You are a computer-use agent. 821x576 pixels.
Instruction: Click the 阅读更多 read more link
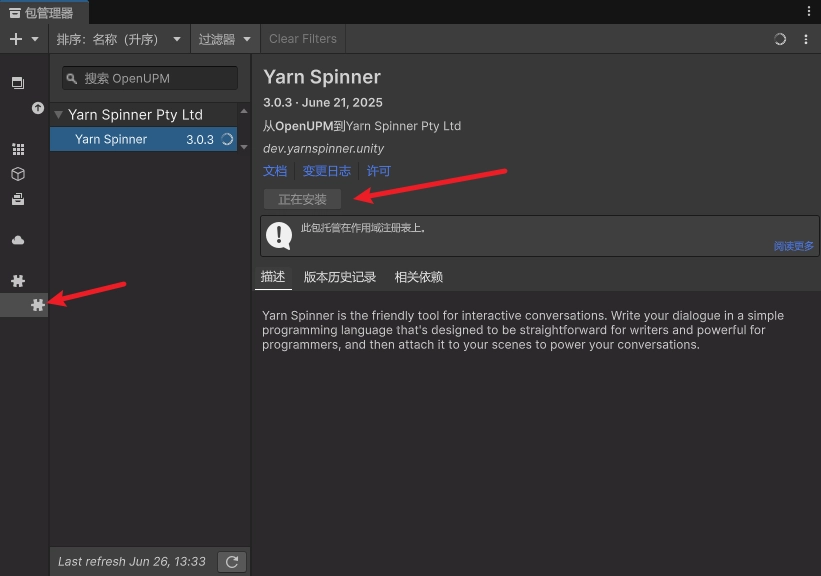(794, 246)
